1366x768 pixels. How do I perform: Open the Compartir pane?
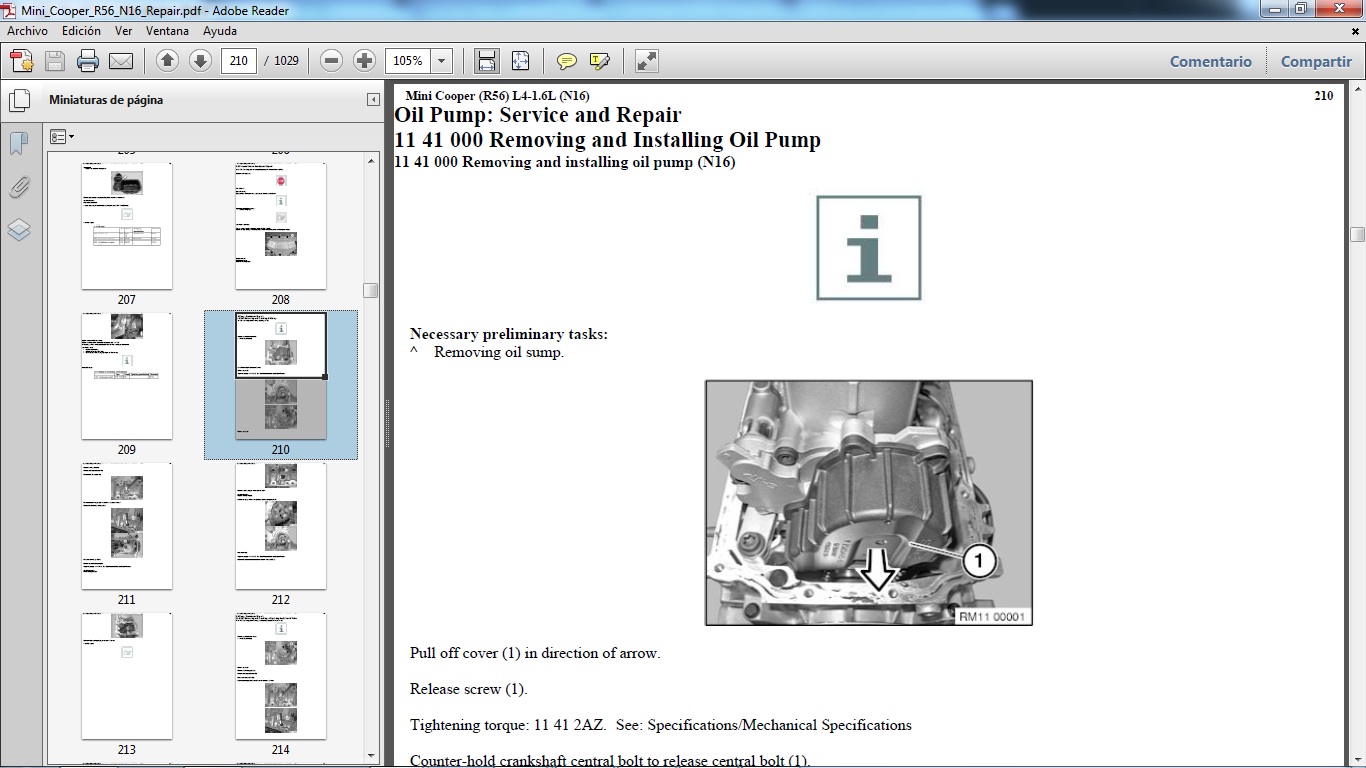(x=1316, y=61)
